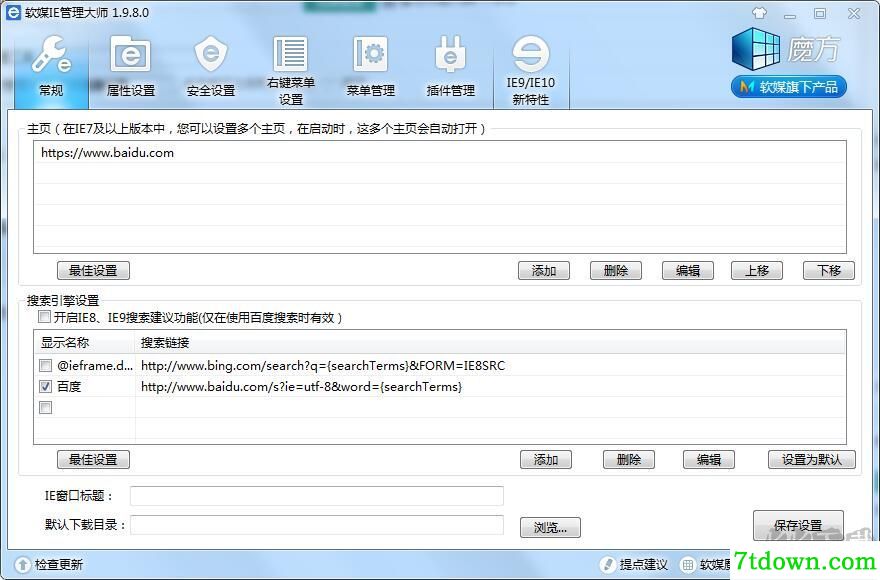Click the skin shirt icon in title bar
Image resolution: width=880 pixels, height=580 pixels.
[x=759, y=13]
